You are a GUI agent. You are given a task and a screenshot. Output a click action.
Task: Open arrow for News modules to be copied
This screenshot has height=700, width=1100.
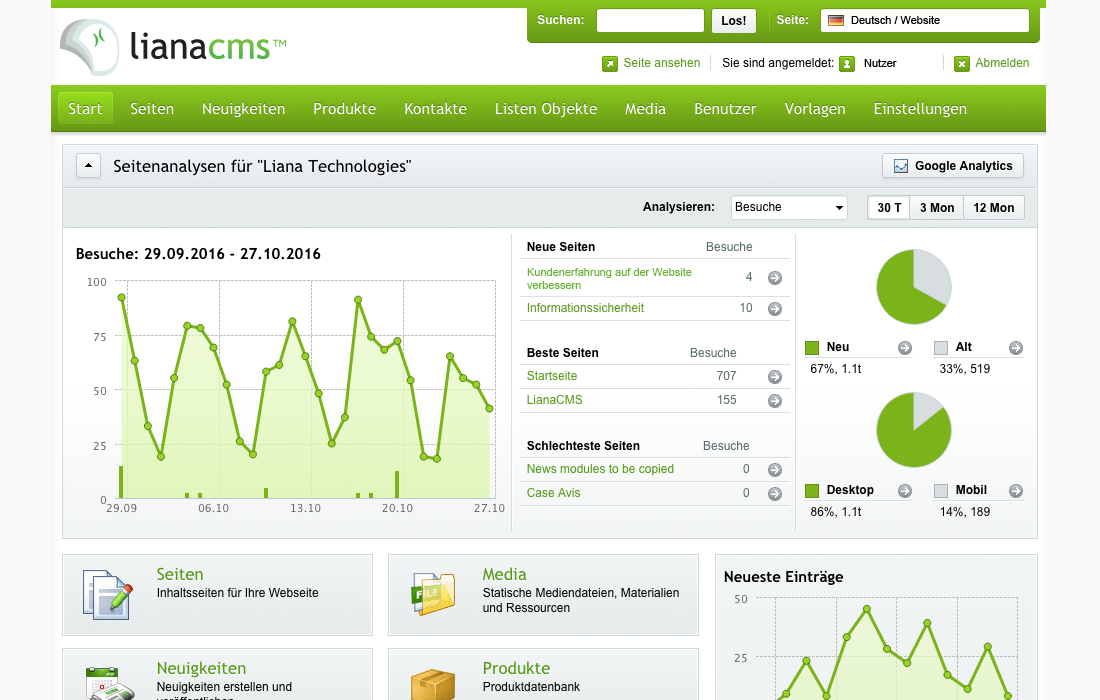pos(774,470)
